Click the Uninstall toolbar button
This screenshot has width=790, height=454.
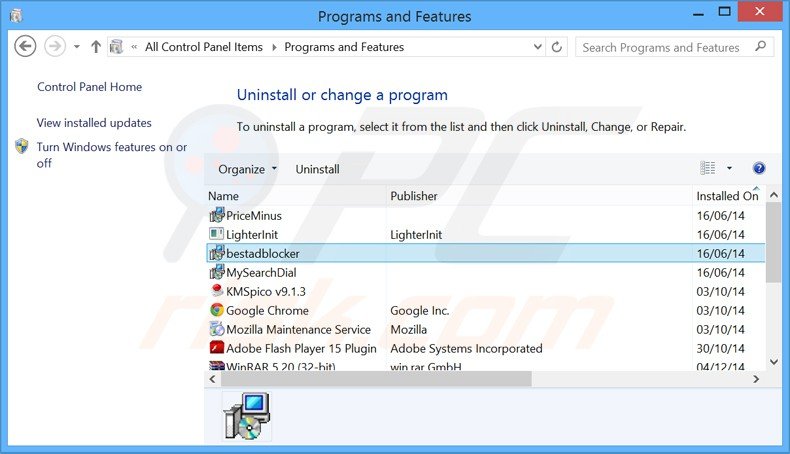(317, 169)
